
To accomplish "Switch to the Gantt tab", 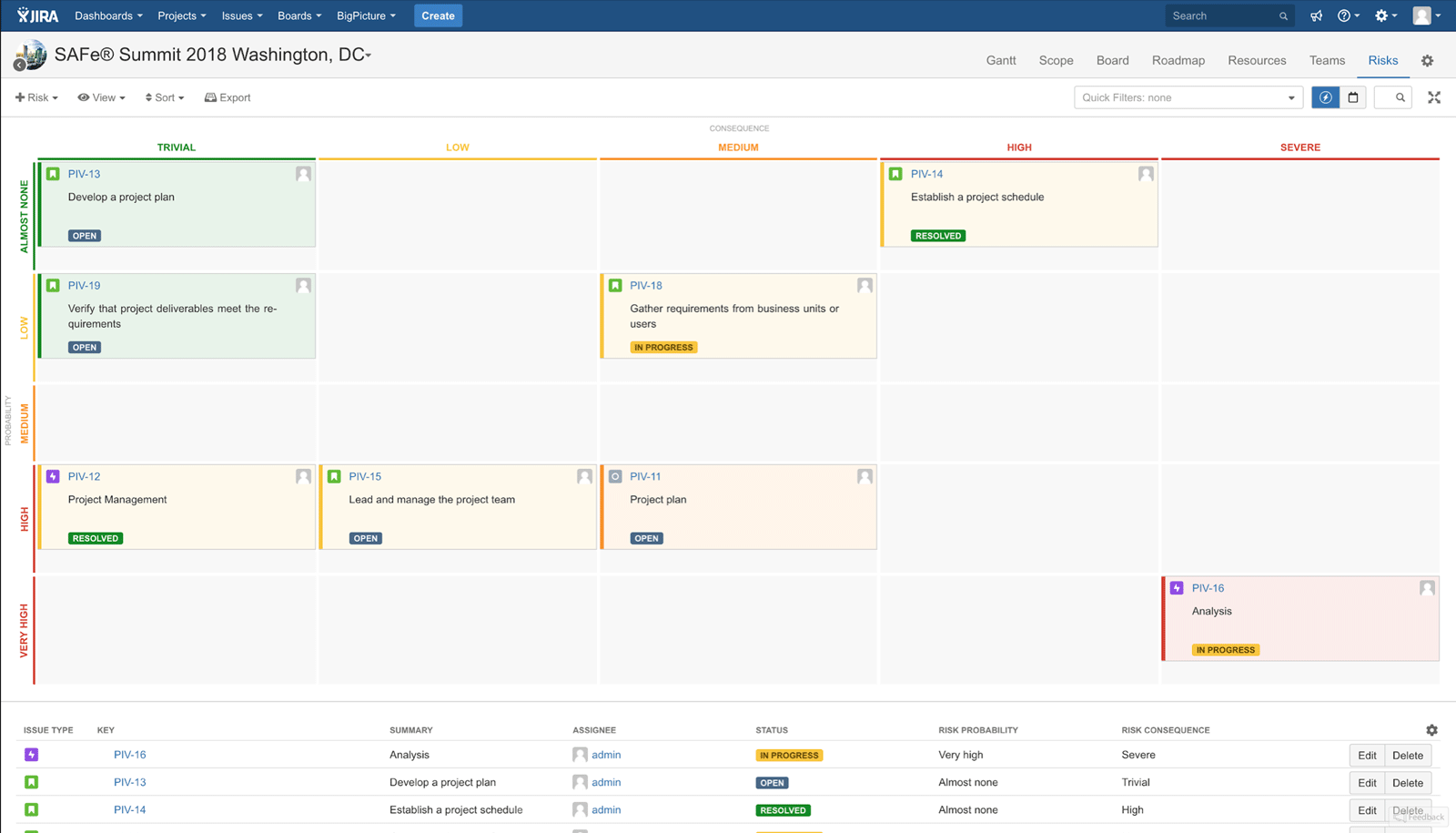I will pyautogui.click(x=1000, y=60).
